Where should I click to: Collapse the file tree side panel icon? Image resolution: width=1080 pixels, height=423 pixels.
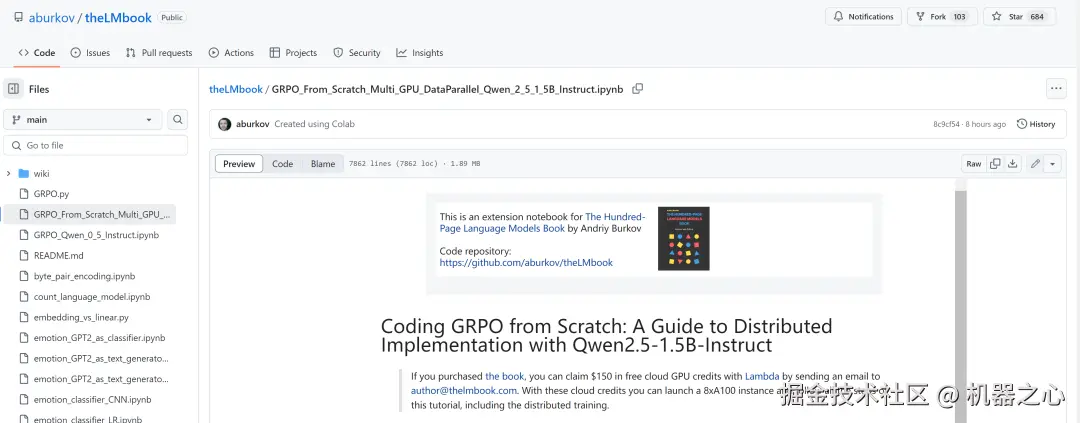[13, 89]
